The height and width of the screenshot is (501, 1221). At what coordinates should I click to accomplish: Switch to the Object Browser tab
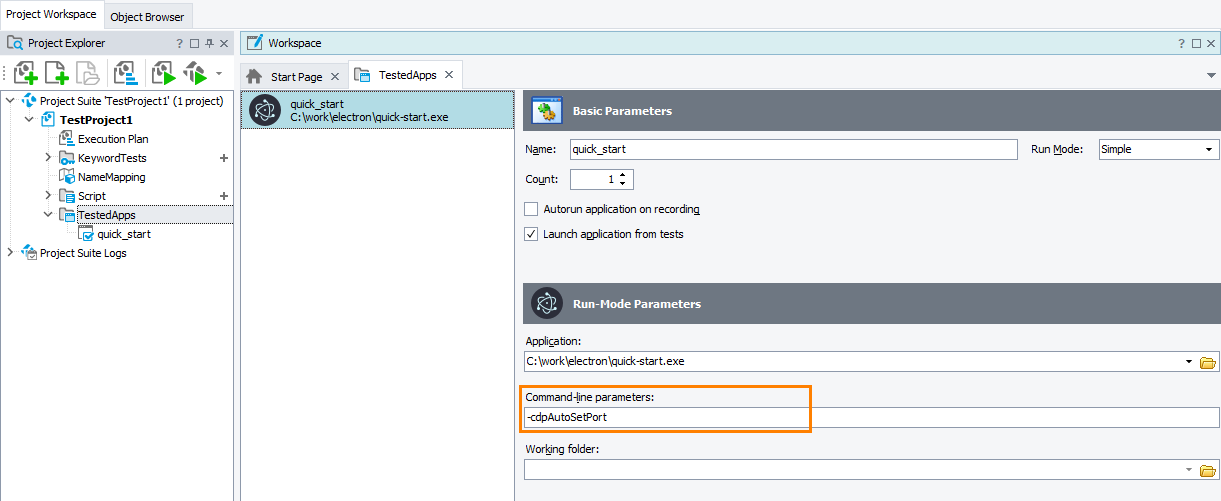coord(147,17)
